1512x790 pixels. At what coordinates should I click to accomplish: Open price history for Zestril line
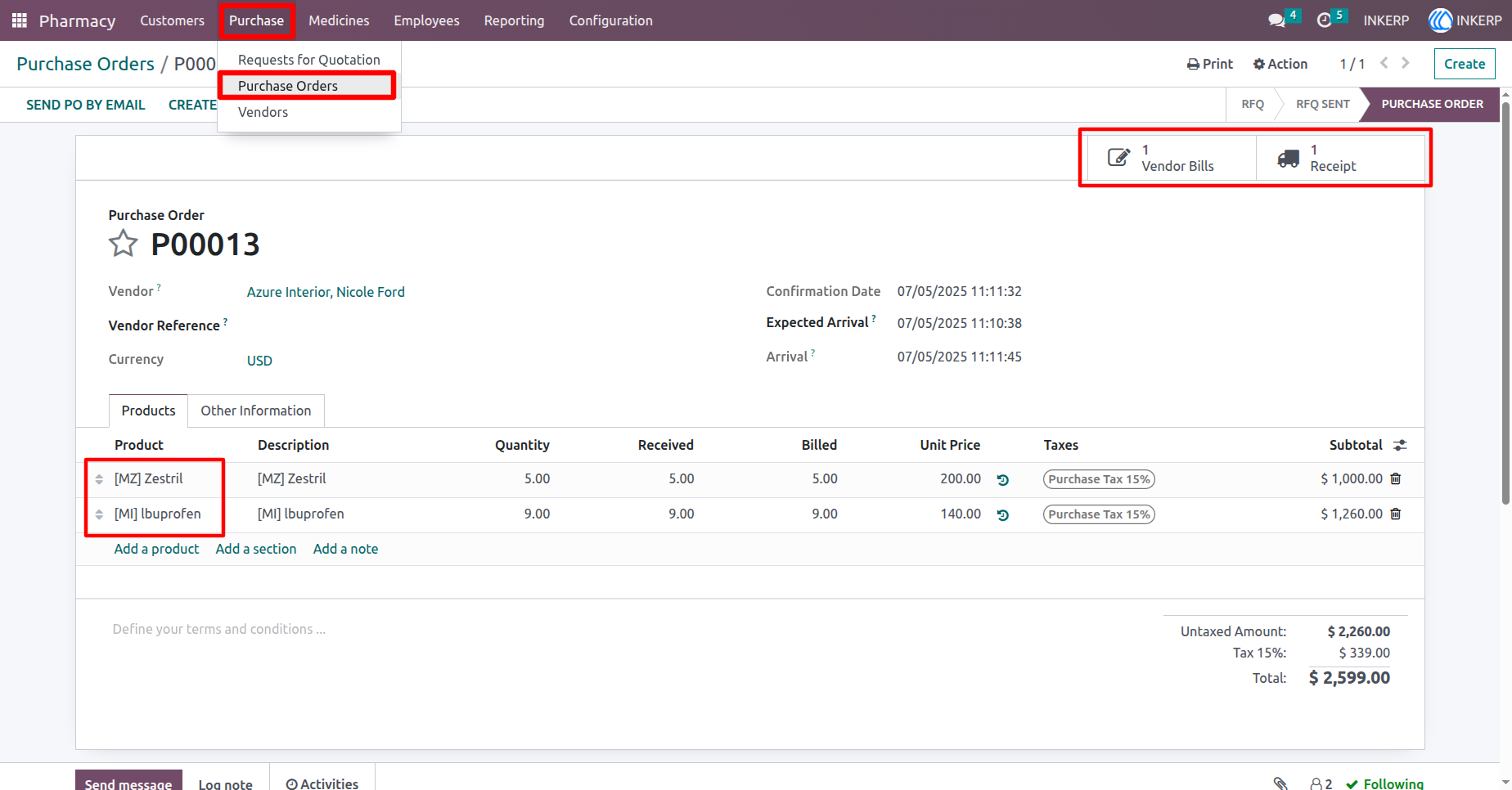(1002, 480)
